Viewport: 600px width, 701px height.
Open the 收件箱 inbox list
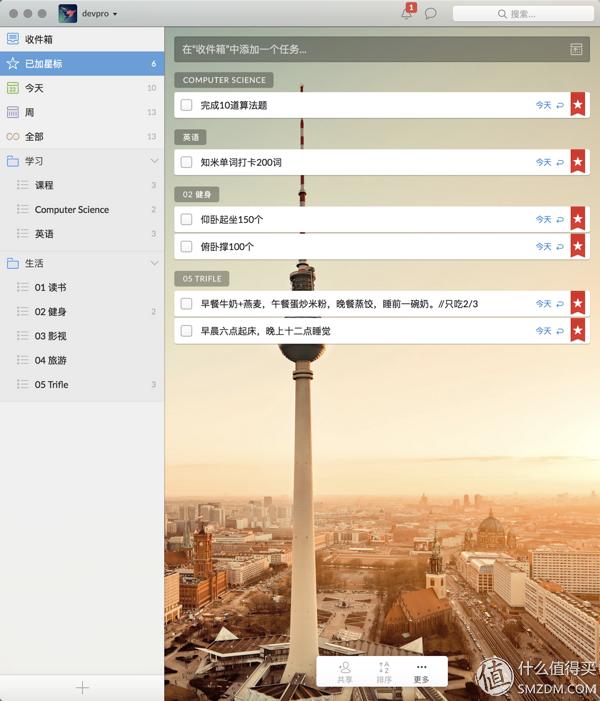coord(82,39)
